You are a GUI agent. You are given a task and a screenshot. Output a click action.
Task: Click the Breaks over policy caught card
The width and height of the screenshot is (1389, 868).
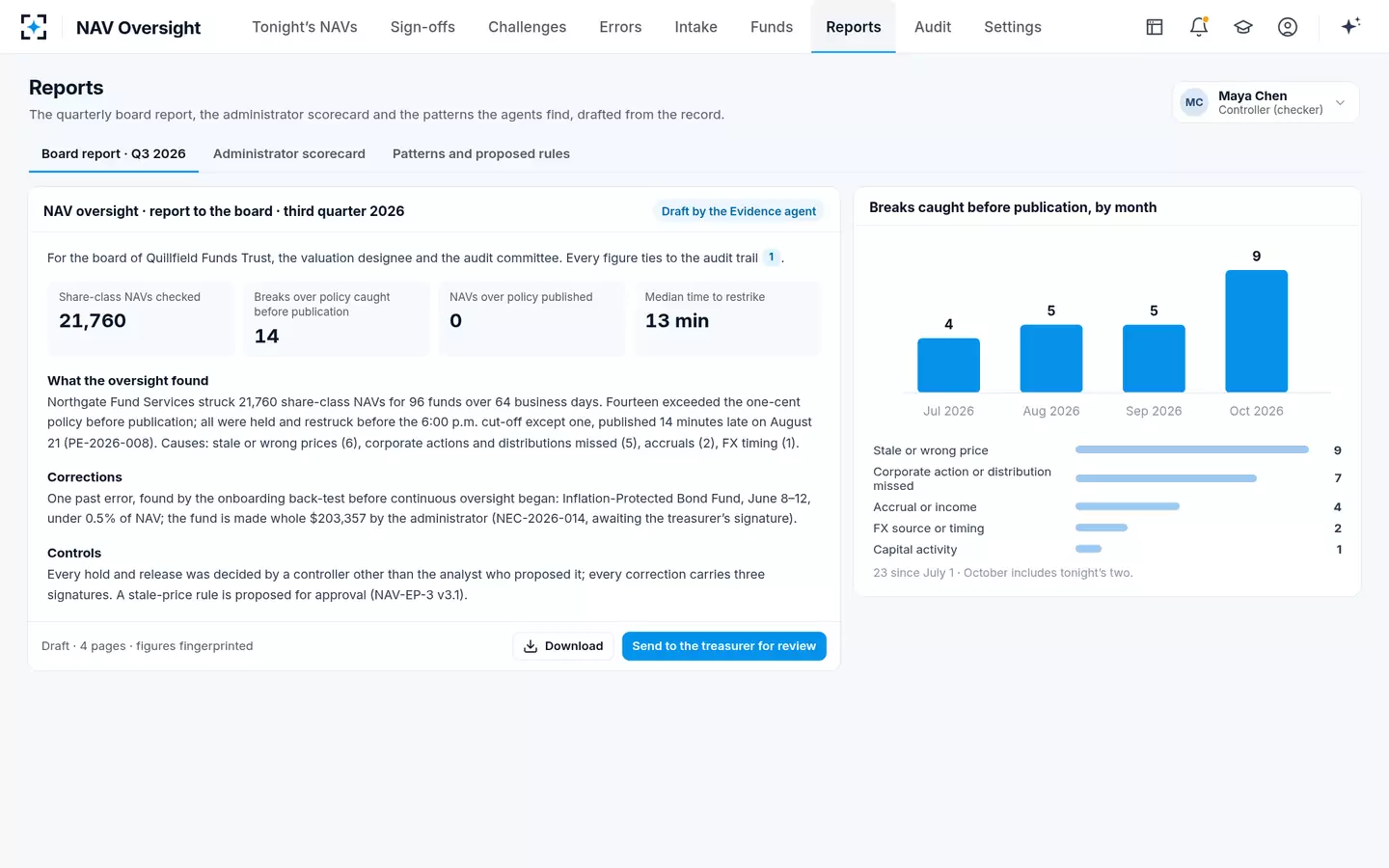click(x=337, y=318)
